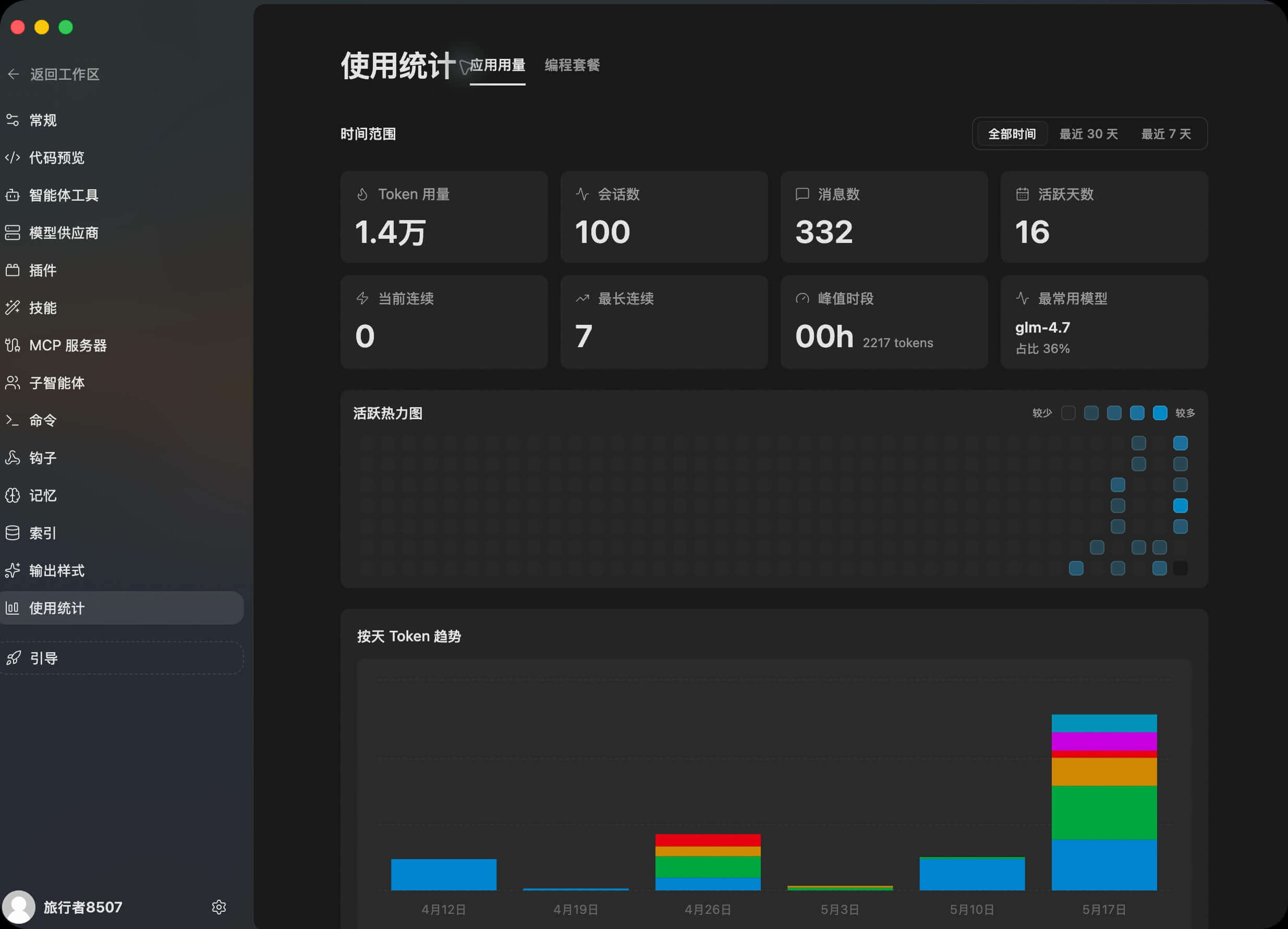Open the 常规 settings page
Screen dimensions: 1288x929
(122, 120)
